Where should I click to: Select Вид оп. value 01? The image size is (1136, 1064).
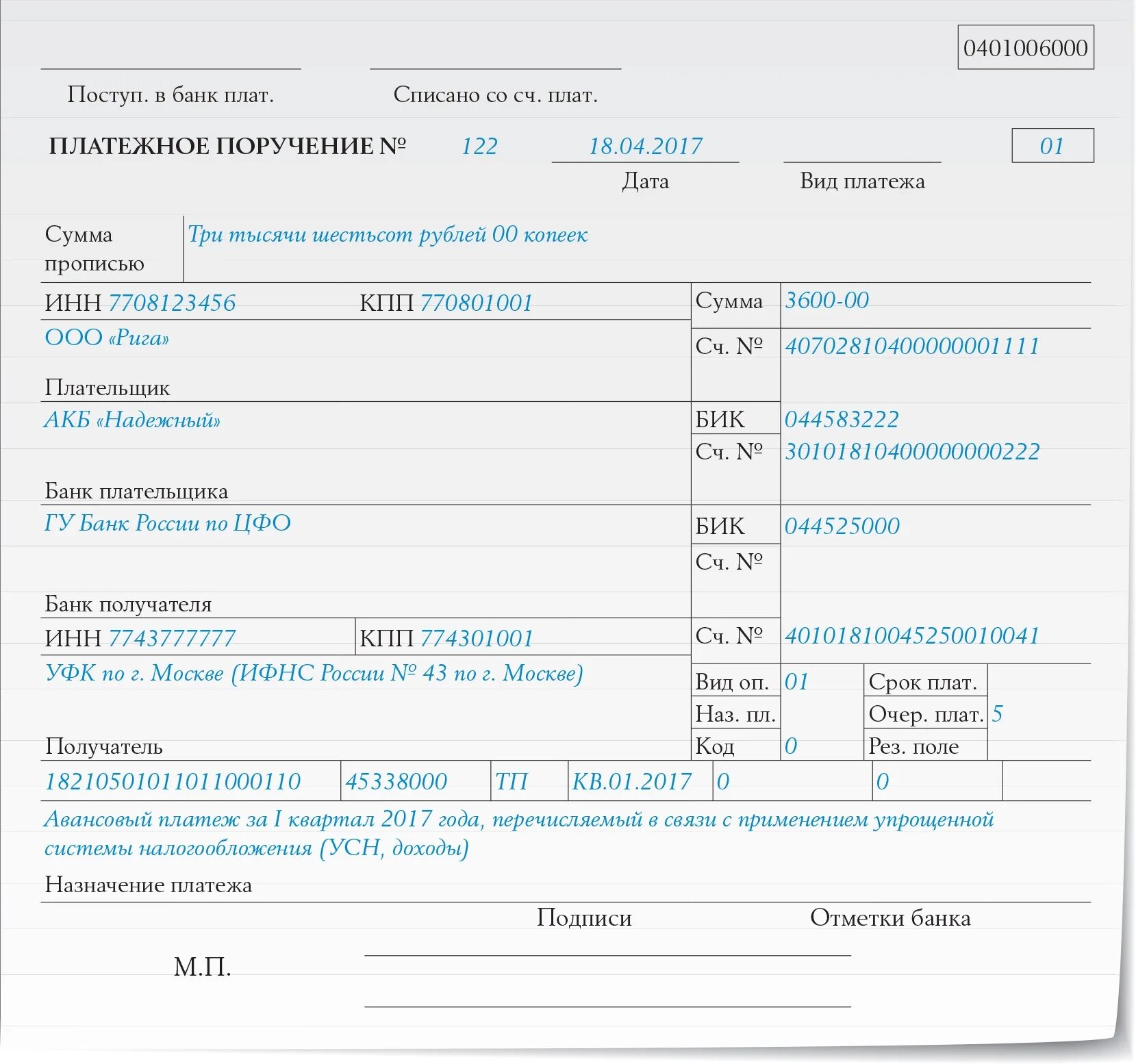(x=797, y=681)
